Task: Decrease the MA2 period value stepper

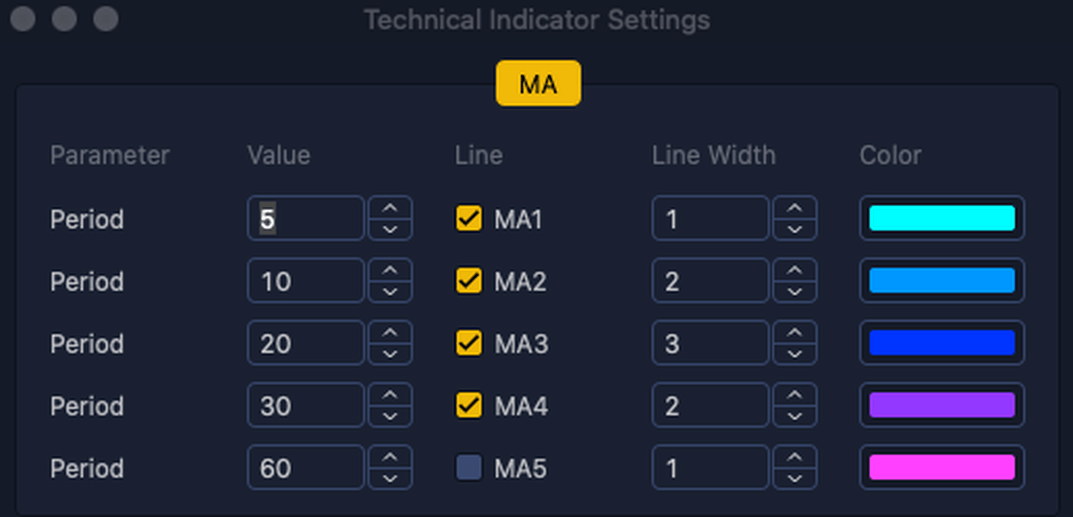Action: pyautogui.click(x=390, y=292)
